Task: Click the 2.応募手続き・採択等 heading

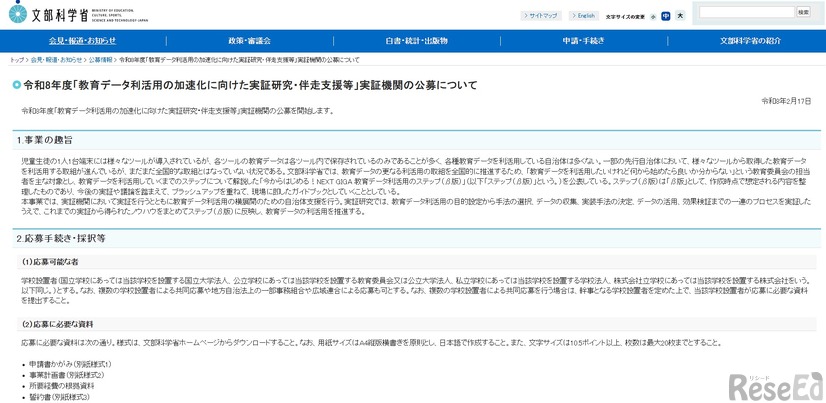Action: (61, 239)
